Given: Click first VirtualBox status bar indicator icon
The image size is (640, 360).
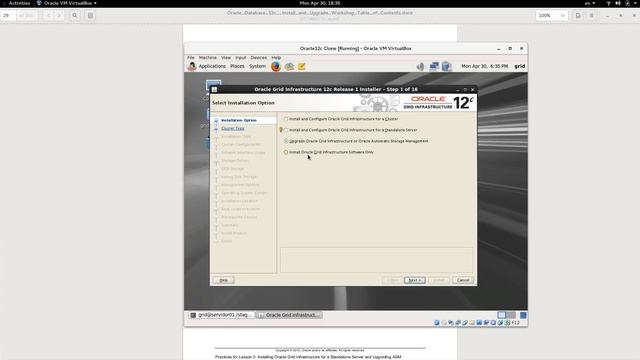Looking at the screenshot, I should (x=437, y=323).
